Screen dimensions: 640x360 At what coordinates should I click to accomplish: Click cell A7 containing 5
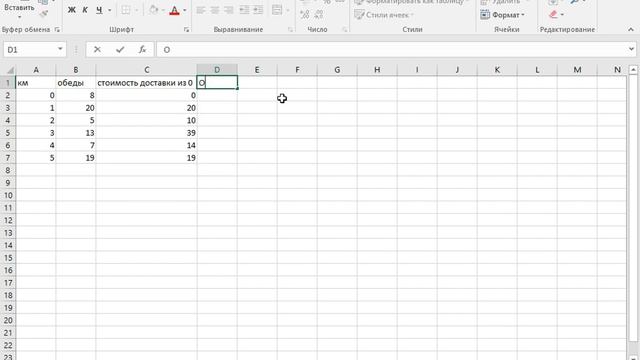coord(36,158)
